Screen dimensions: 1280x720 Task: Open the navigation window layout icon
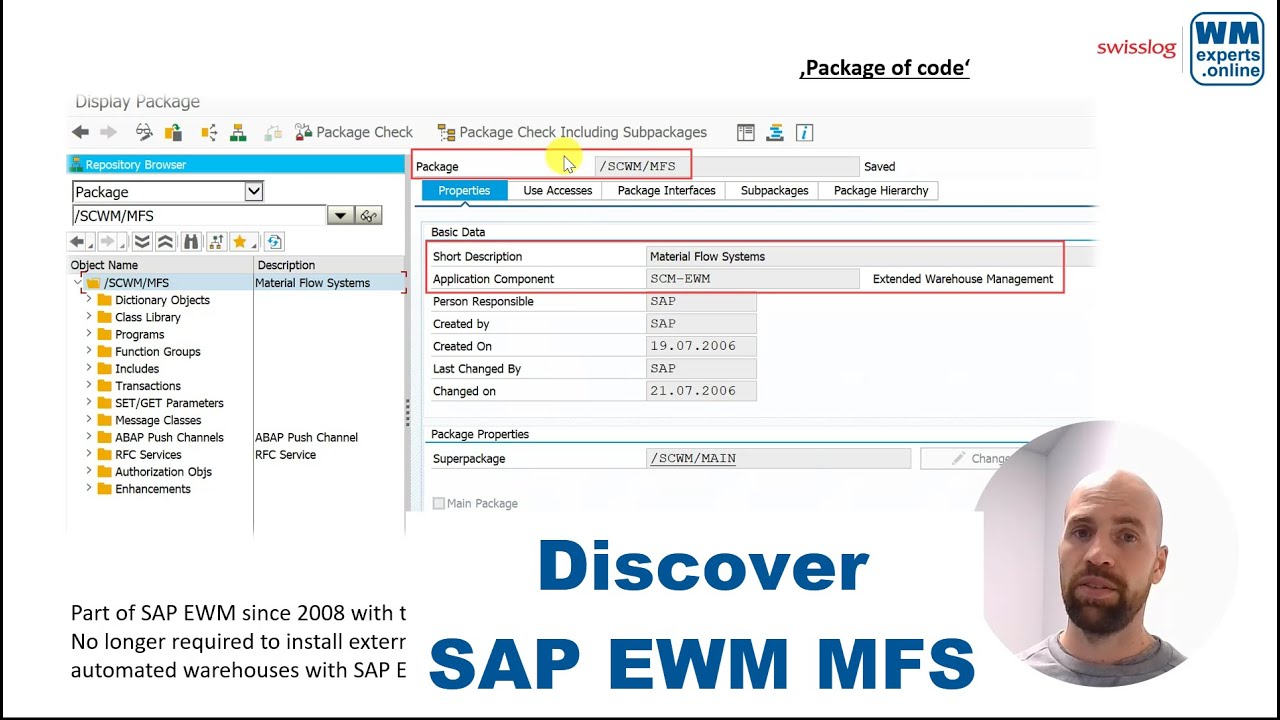point(745,132)
